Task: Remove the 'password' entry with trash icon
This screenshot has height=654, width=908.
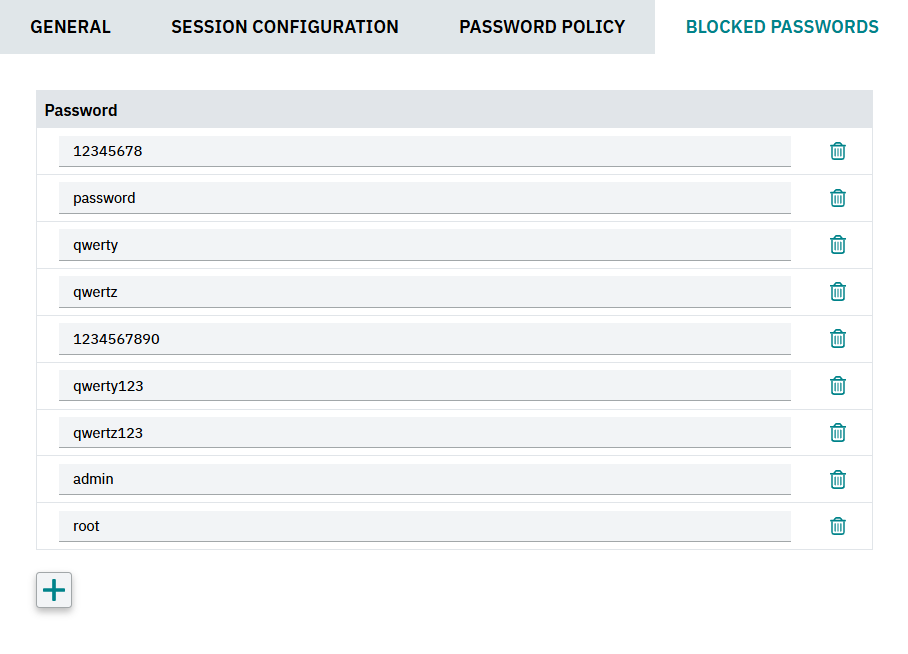Action: click(838, 198)
